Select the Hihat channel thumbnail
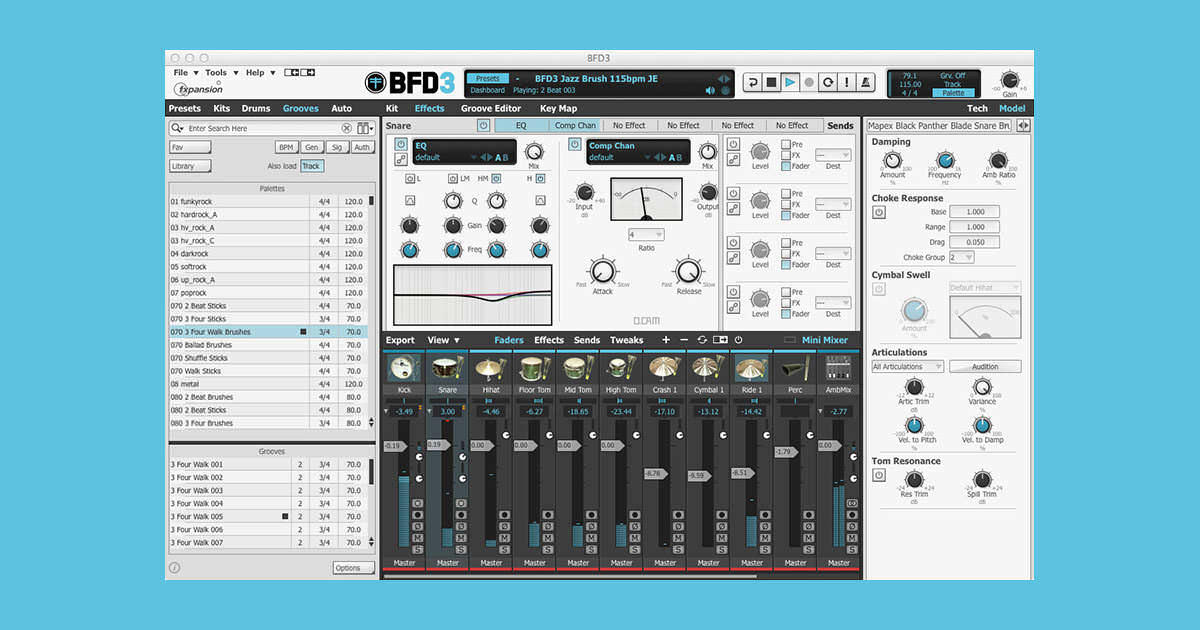The width and height of the screenshot is (1200, 630). tap(490, 369)
